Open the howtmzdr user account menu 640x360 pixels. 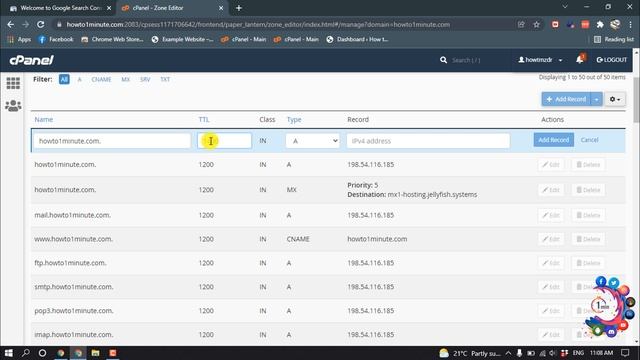tap(540, 60)
